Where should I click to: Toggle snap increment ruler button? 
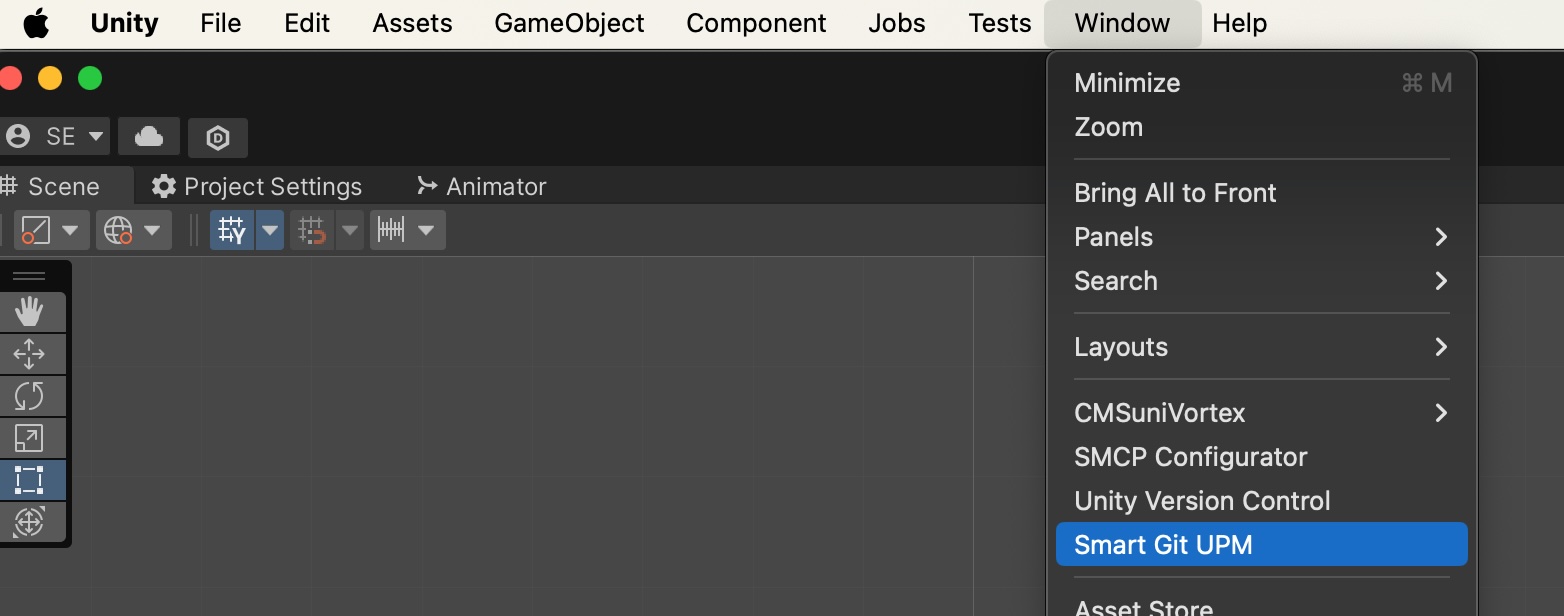(x=391, y=230)
